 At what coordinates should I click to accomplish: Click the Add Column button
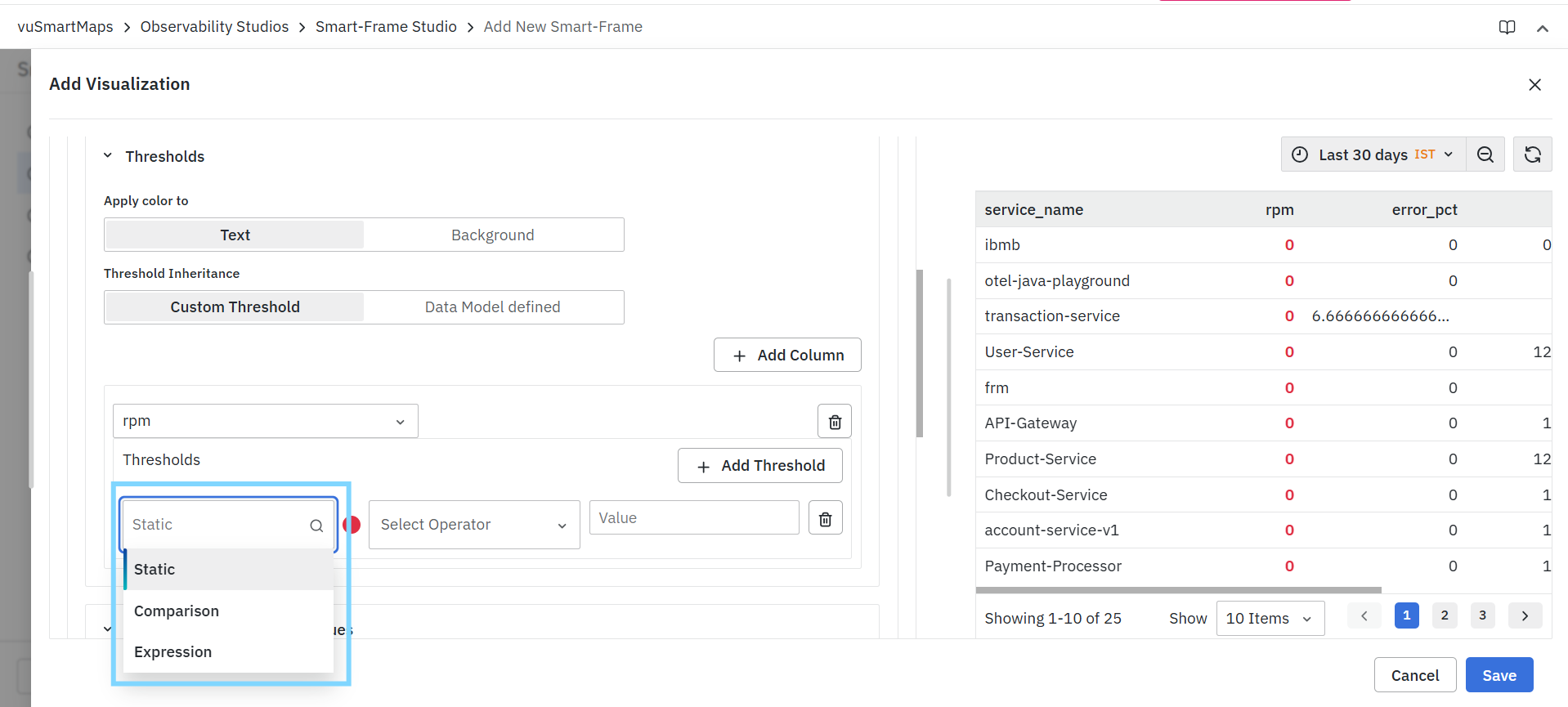click(x=787, y=355)
